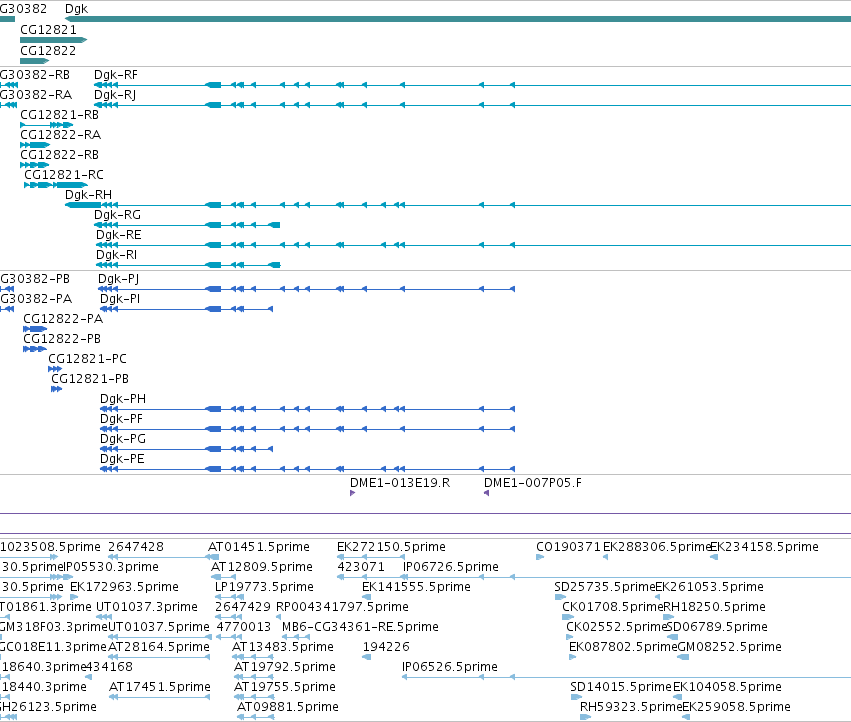Click EST EK288306.5prime
Screen dimensions: 851x722
pos(657,547)
